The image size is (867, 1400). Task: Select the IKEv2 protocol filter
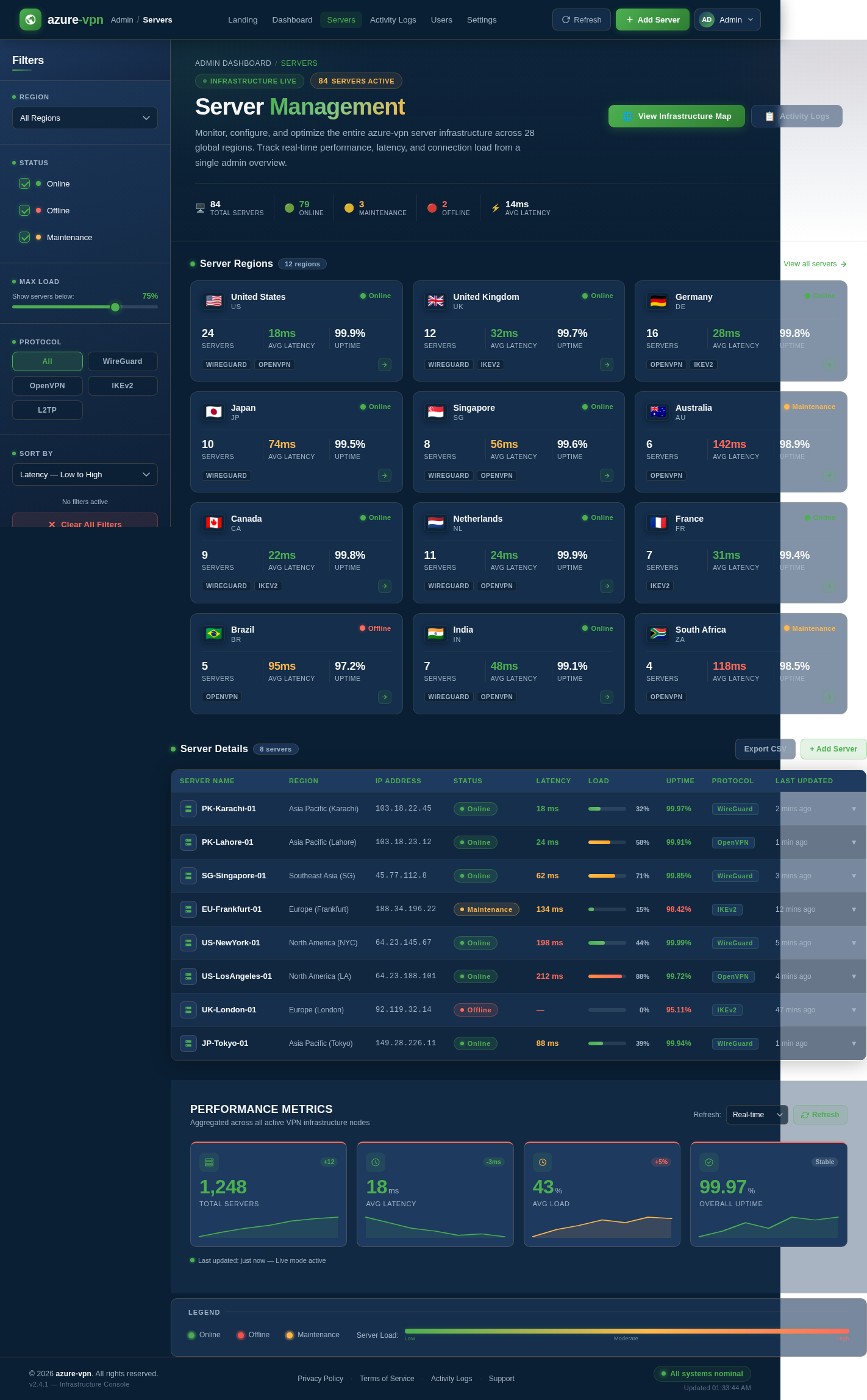123,386
